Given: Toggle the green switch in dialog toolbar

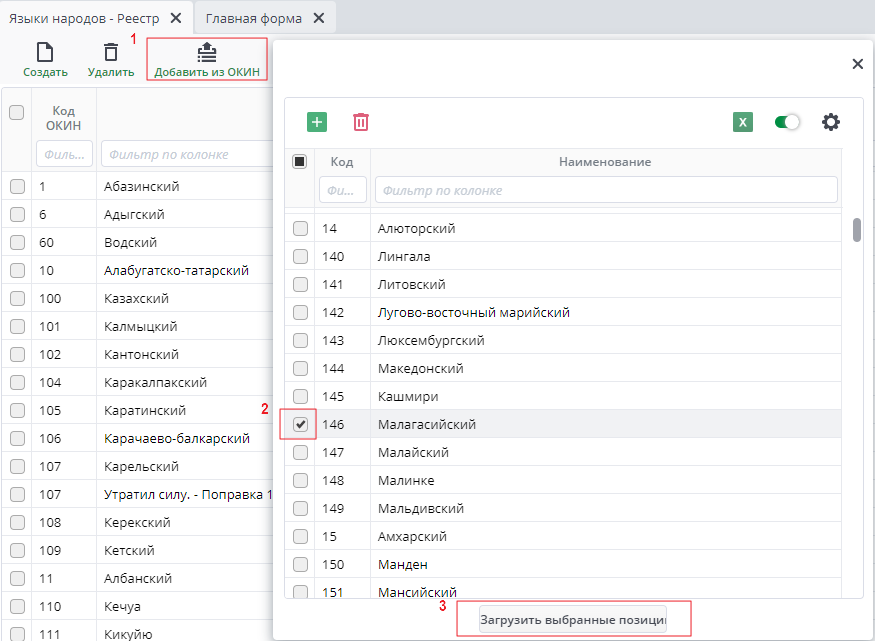Looking at the screenshot, I should 787,122.
